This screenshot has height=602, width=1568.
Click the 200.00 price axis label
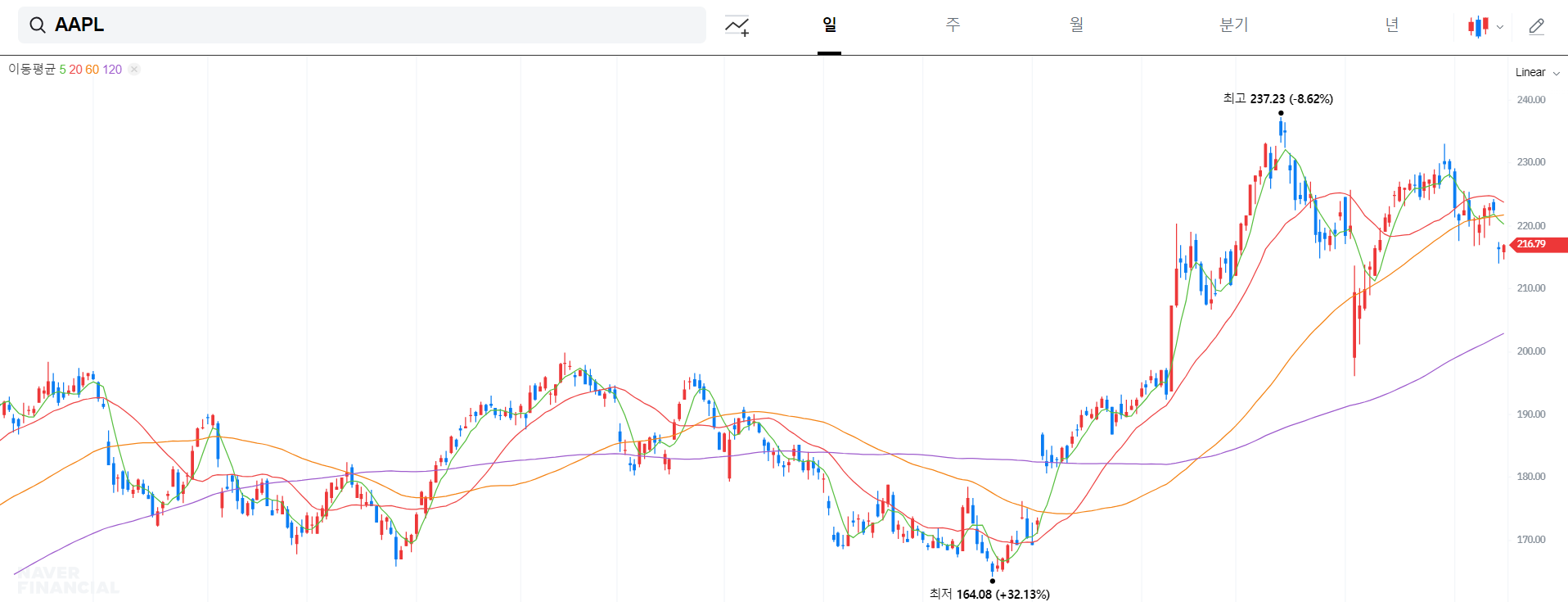[x=1530, y=351]
